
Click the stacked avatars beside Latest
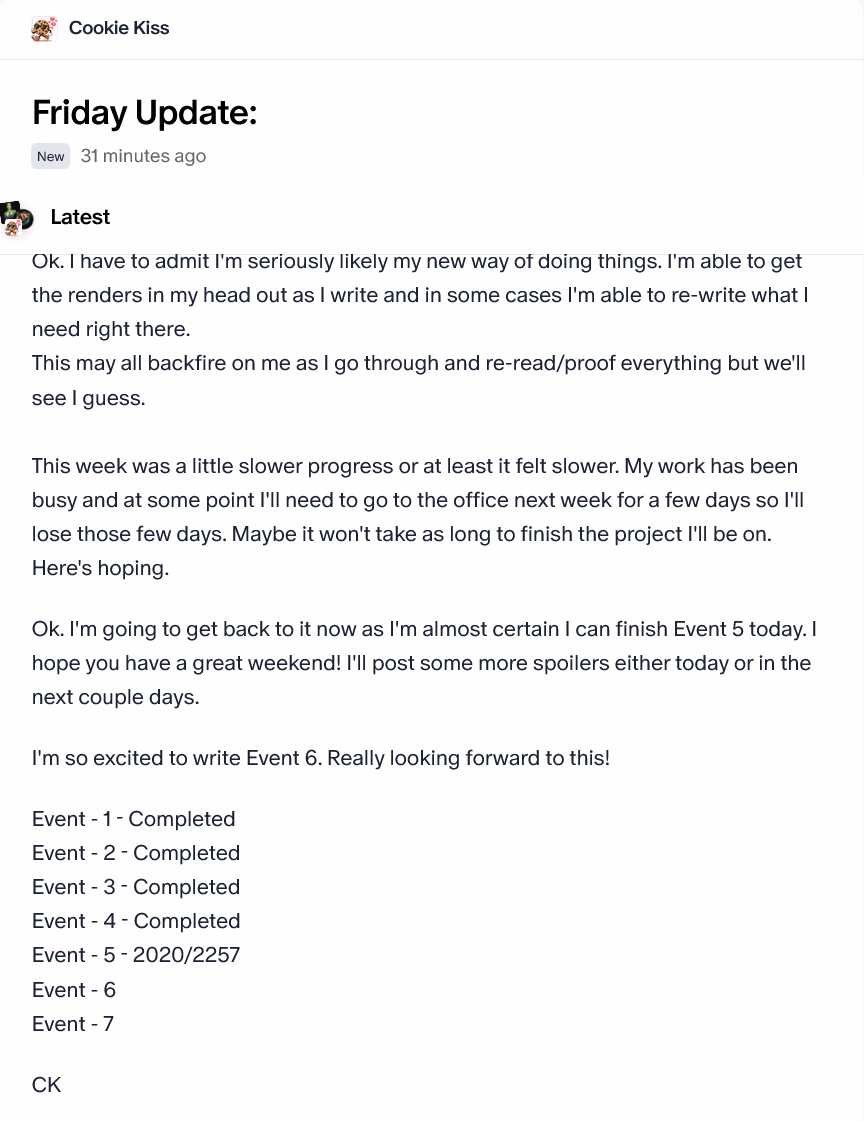coord(16,219)
